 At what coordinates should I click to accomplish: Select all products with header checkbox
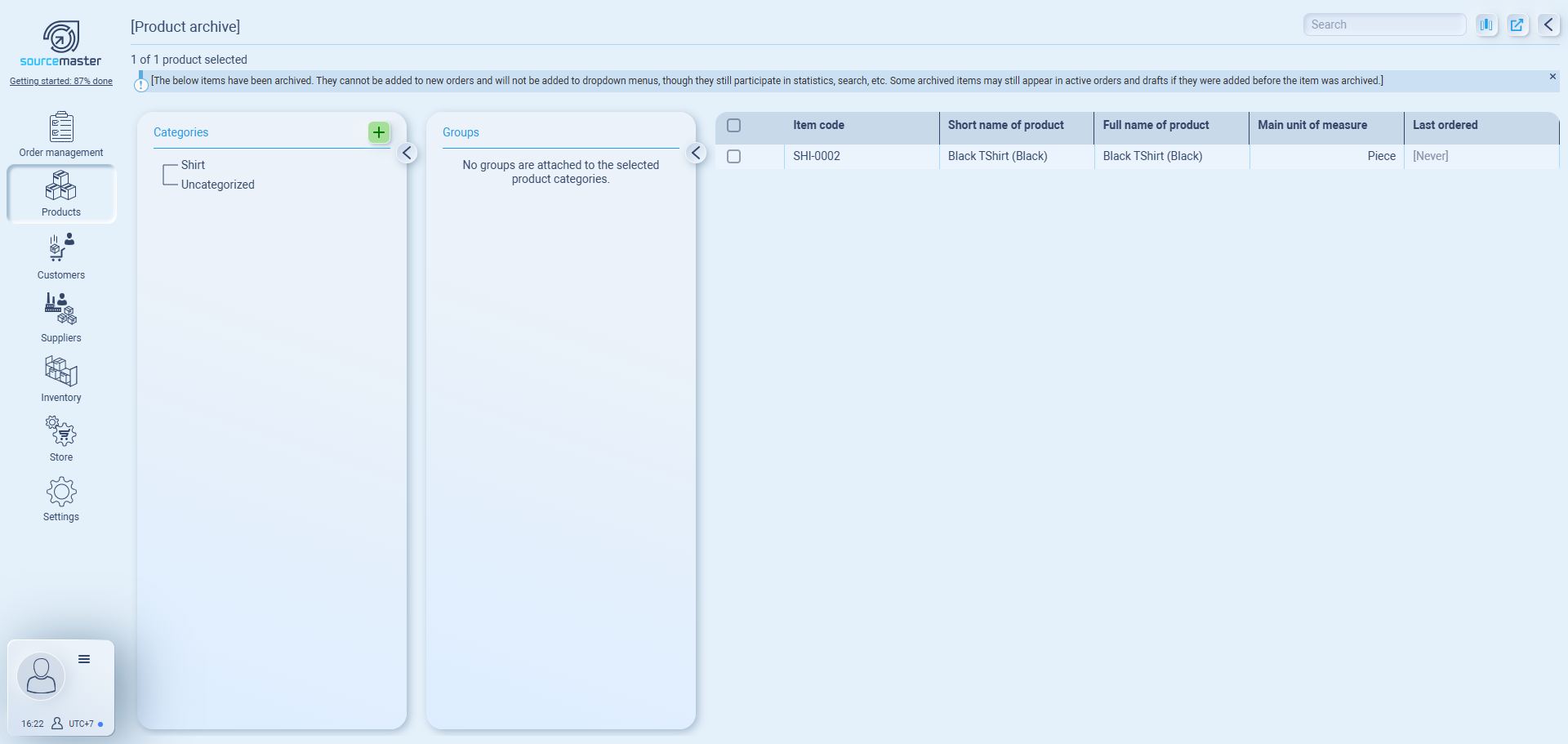[x=733, y=126]
